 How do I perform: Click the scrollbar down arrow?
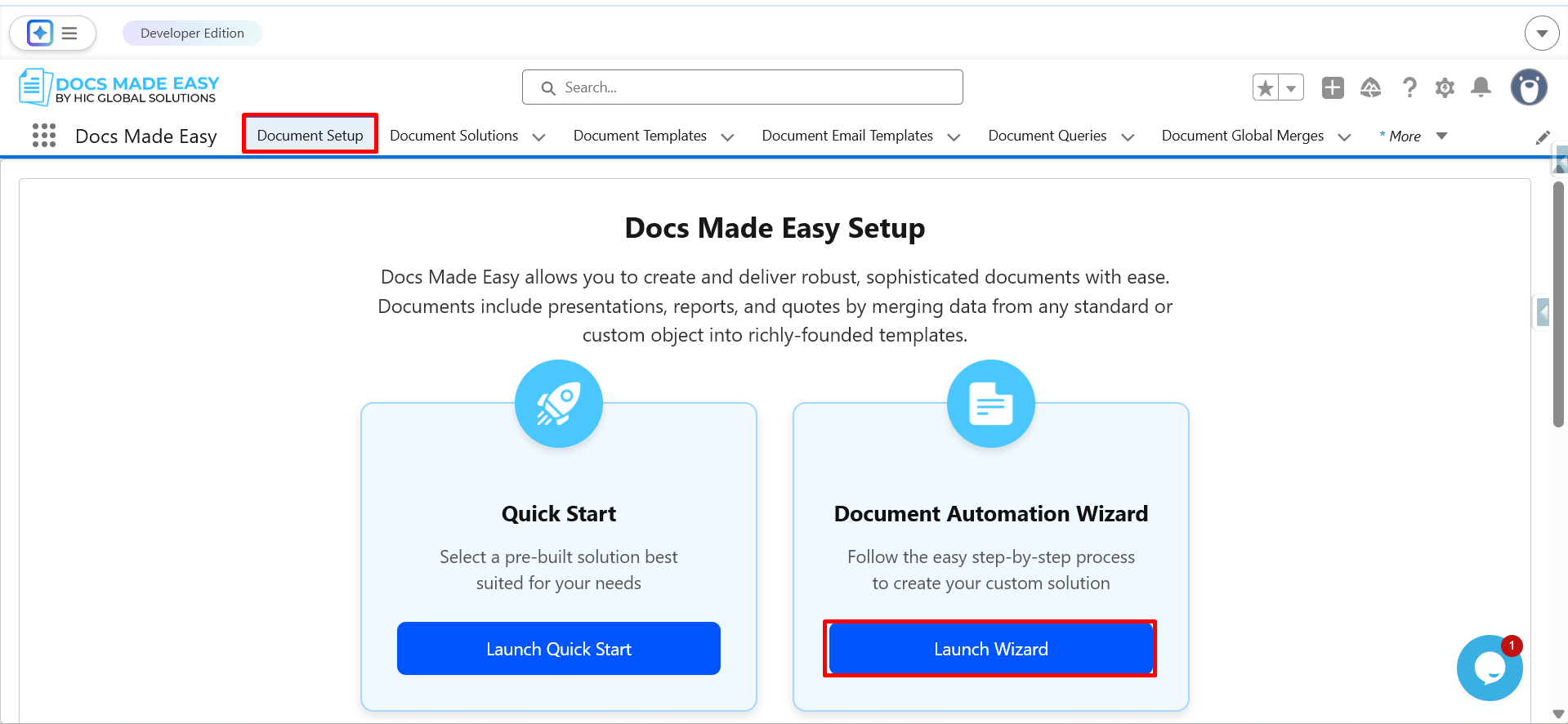tap(1558, 714)
